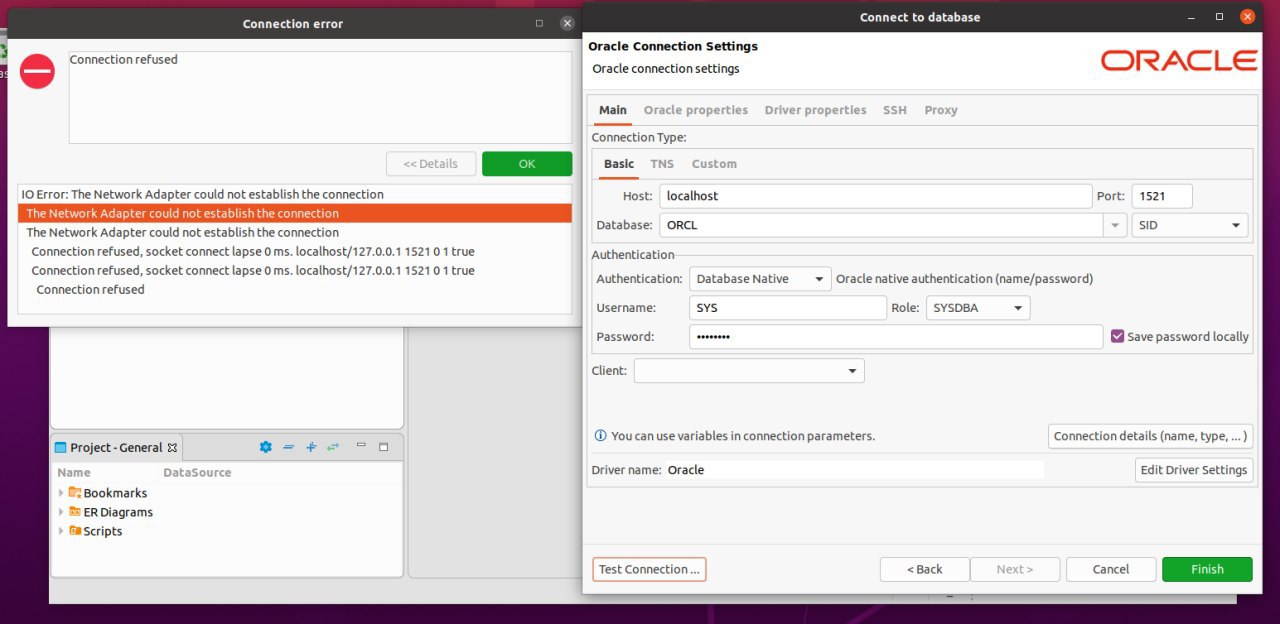
Task: Open the Role SYSDBA dropdown
Action: (x=978, y=308)
